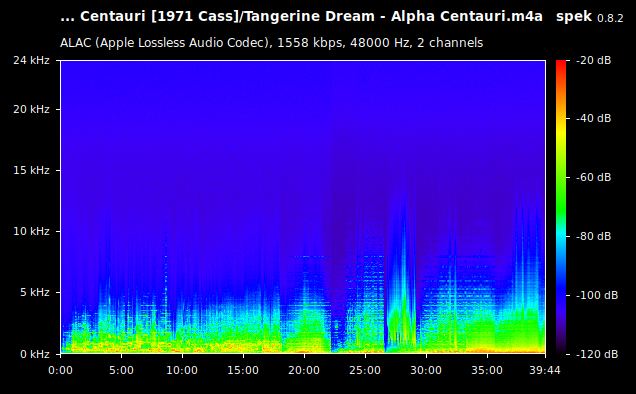Image resolution: width=636 pixels, height=394 pixels.
Task: Click the file title ending "Alpha Centauri.m4a"
Action: click(301, 17)
